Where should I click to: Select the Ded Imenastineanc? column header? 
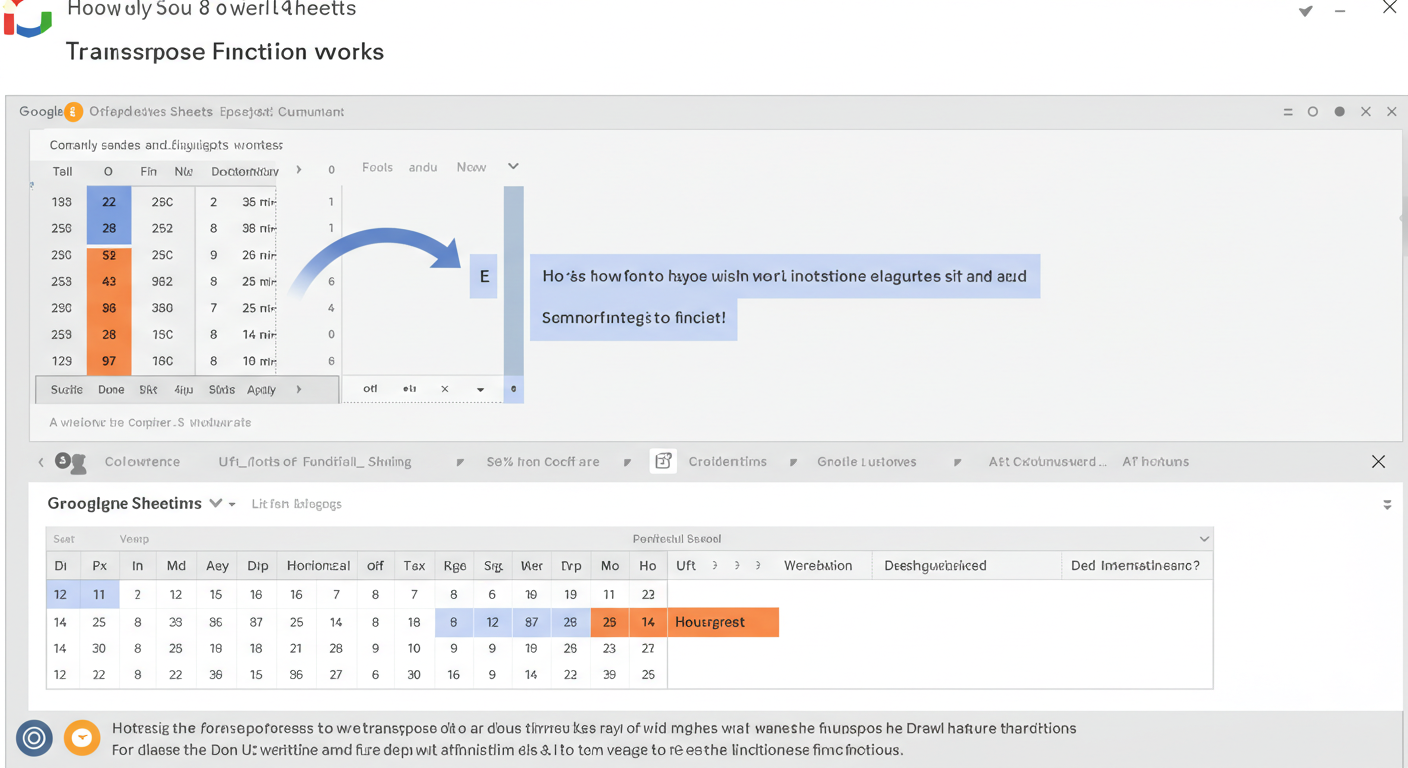pos(1135,566)
